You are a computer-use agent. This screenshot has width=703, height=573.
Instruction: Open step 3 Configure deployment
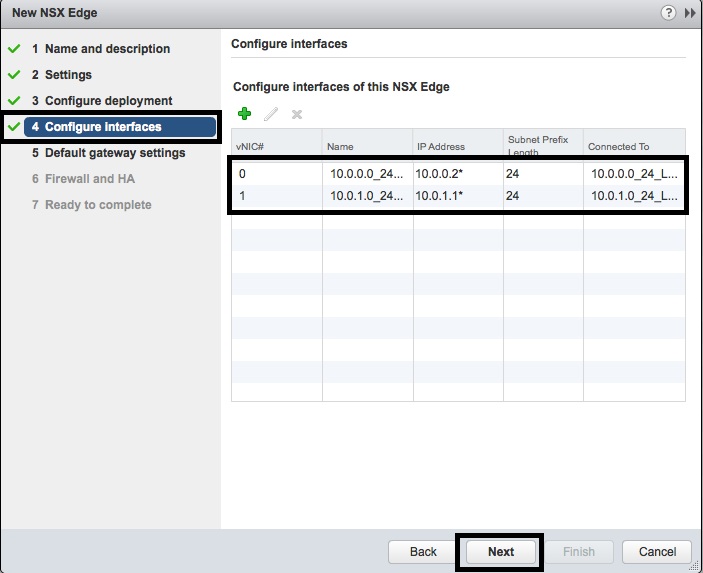(108, 101)
